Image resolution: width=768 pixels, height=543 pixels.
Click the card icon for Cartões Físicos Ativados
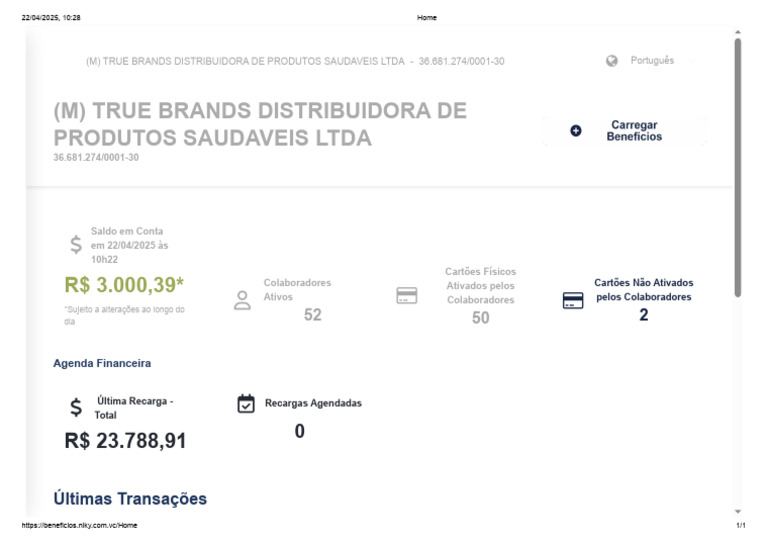click(x=407, y=295)
